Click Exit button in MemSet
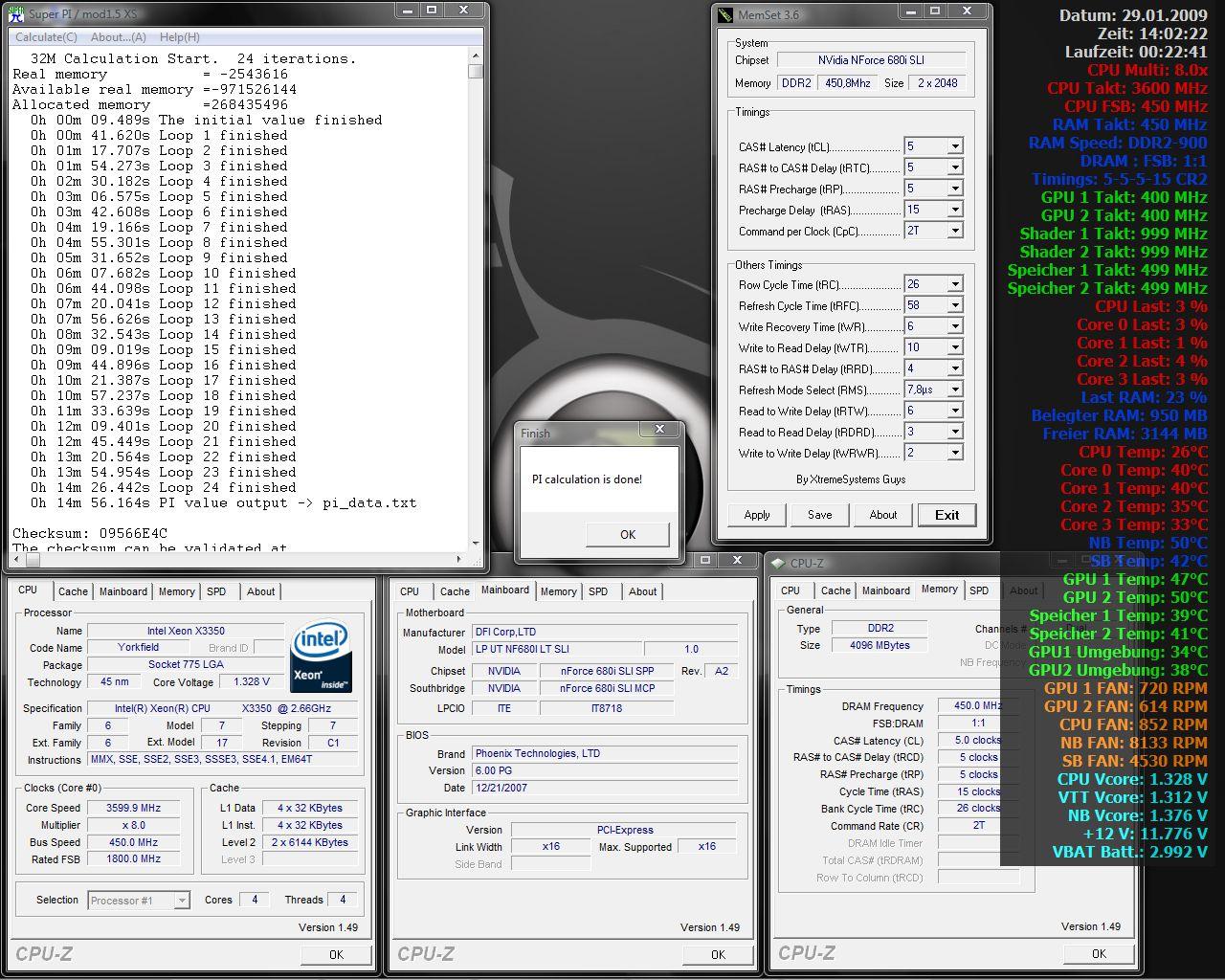Screen dimensions: 1225x980 (x=947, y=515)
